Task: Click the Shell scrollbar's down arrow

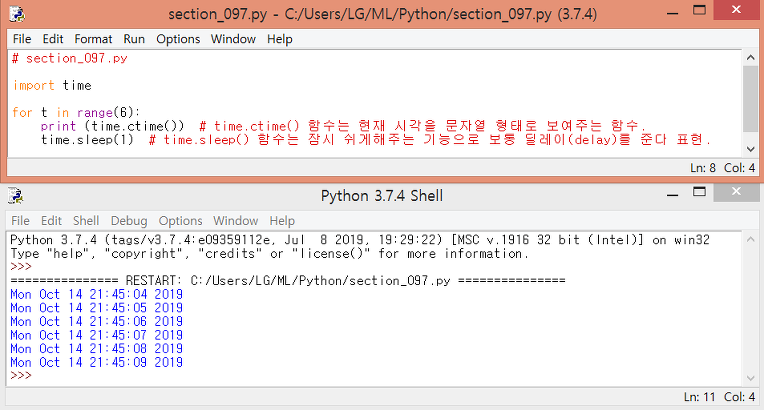Action: (x=750, y=378)
